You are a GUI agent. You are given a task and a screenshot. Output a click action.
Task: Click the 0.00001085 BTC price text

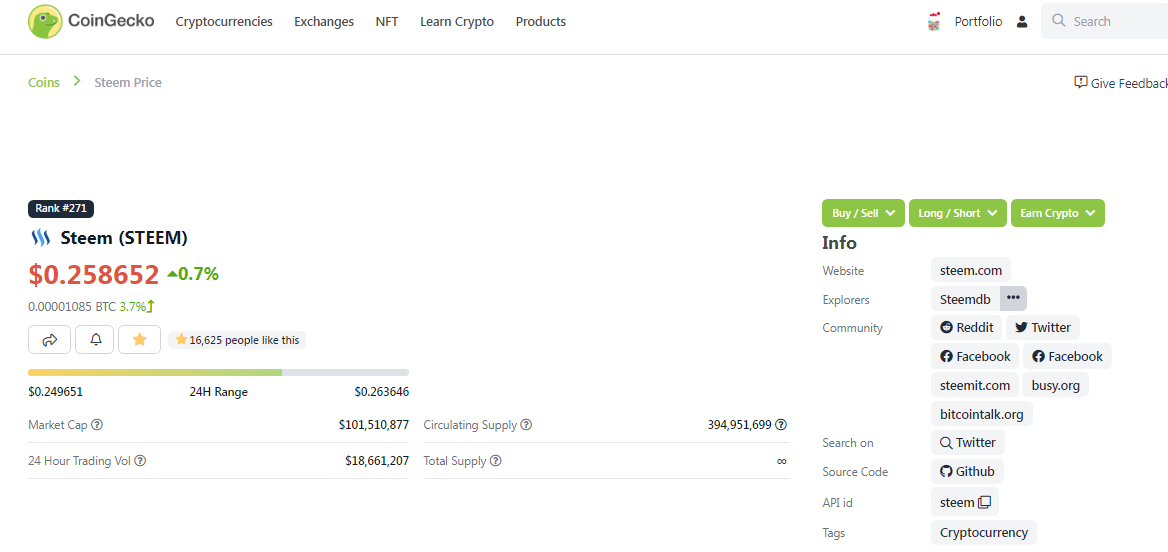tap(72, 306)
